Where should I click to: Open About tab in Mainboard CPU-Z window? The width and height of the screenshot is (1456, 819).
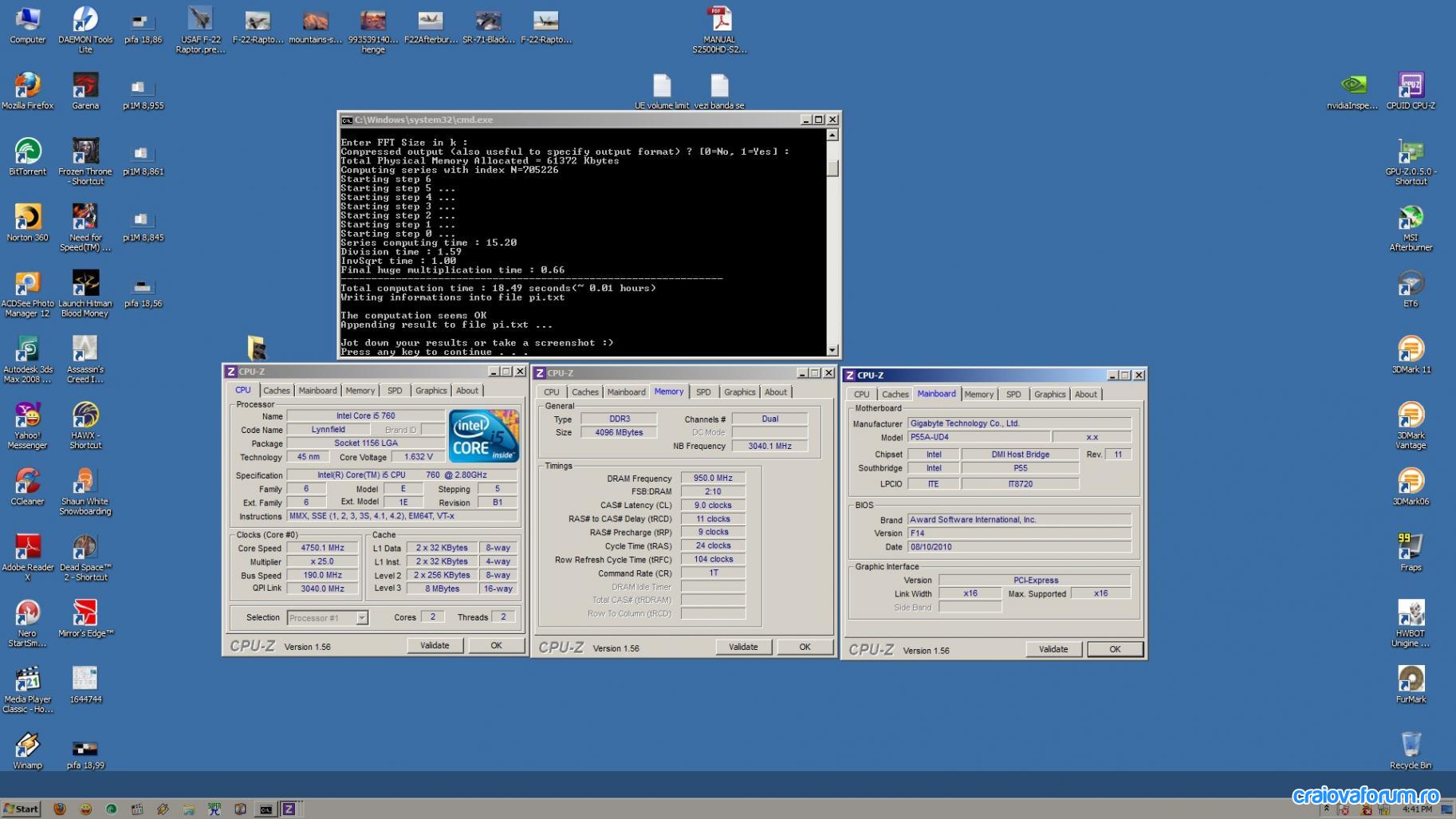pyautogui.click(x=1085, y=395)
